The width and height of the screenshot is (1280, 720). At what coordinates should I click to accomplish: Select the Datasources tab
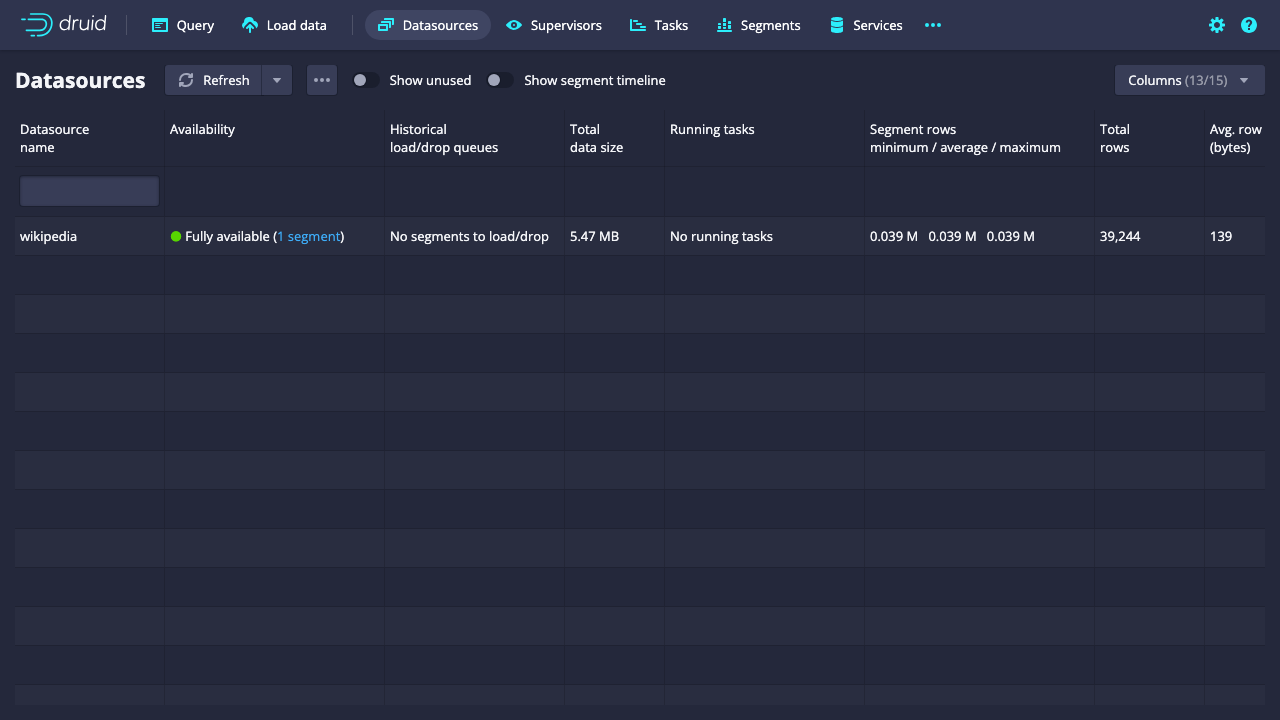click(428, 25)
